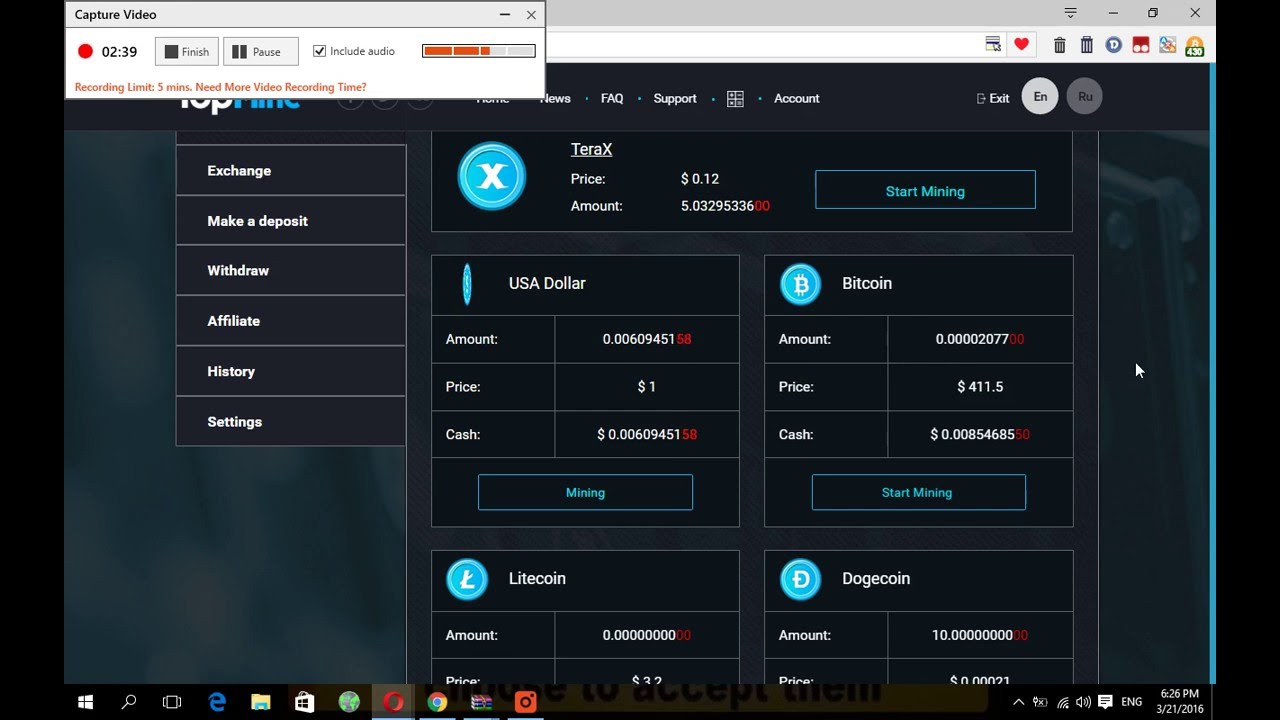Image resolution: width=1280 pixels, height=720 pixels.
Task: Open Withdraw in the sidebar
Action: [291, 271]
